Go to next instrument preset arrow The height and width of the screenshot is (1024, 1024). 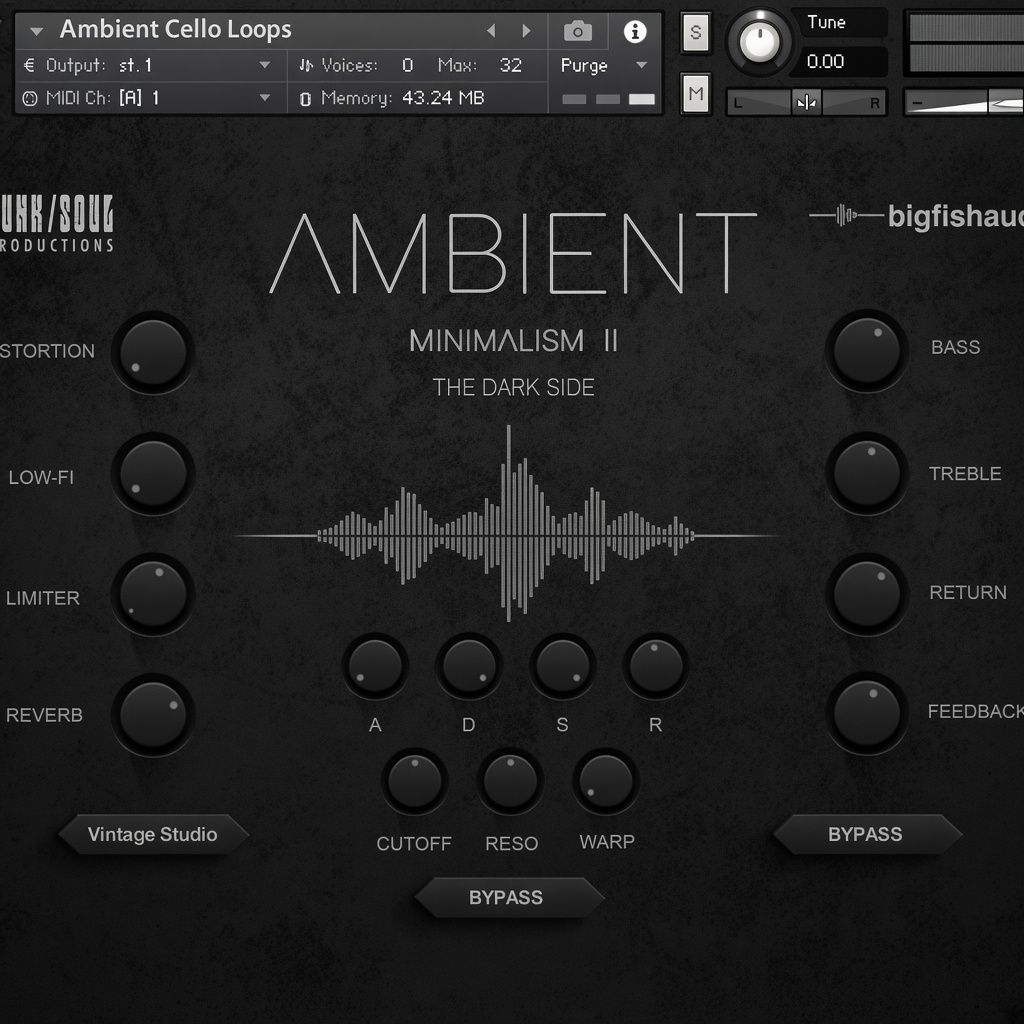pos(526,31)
